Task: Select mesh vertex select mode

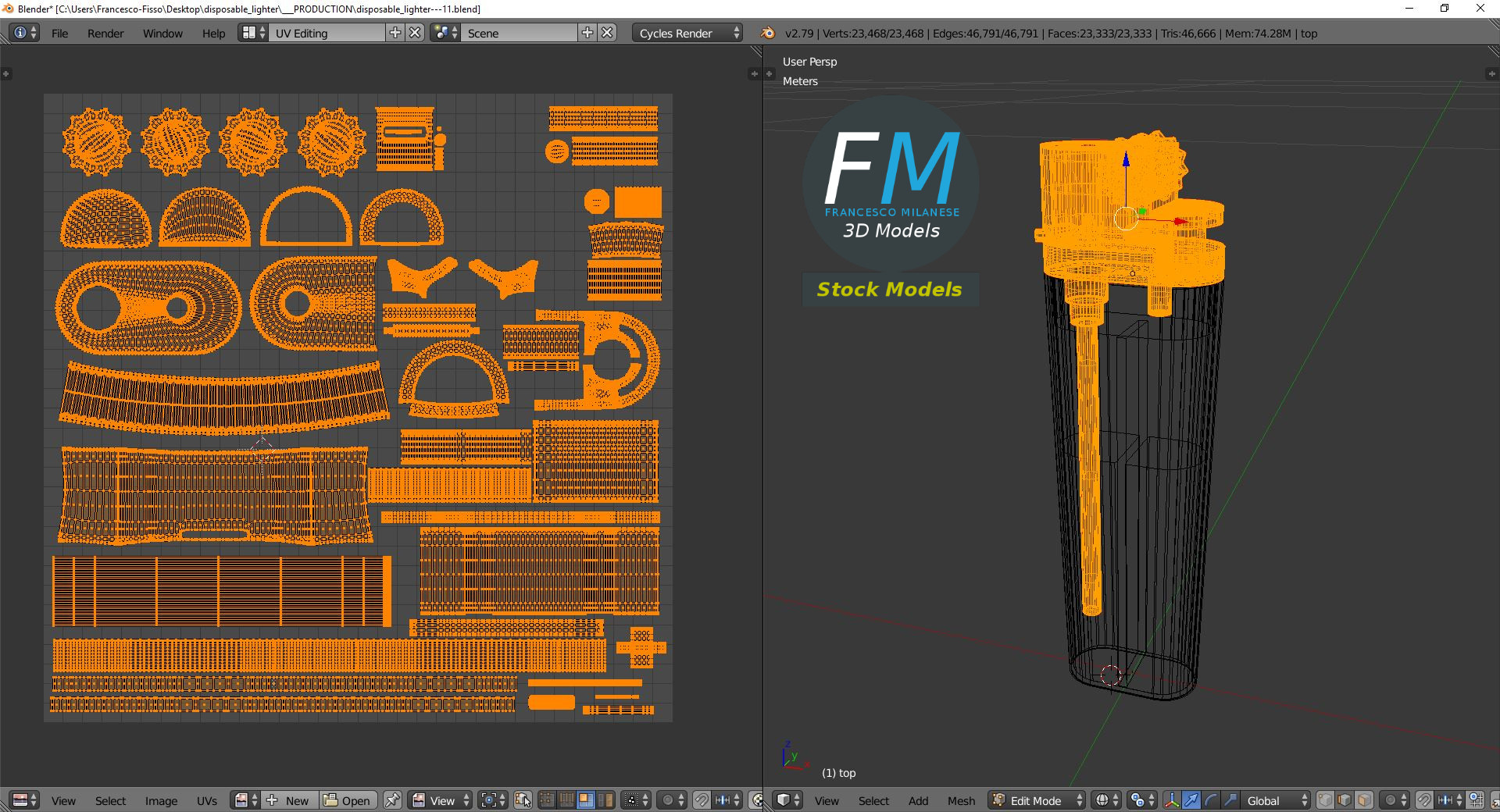Action: [x=1325, y=800]
